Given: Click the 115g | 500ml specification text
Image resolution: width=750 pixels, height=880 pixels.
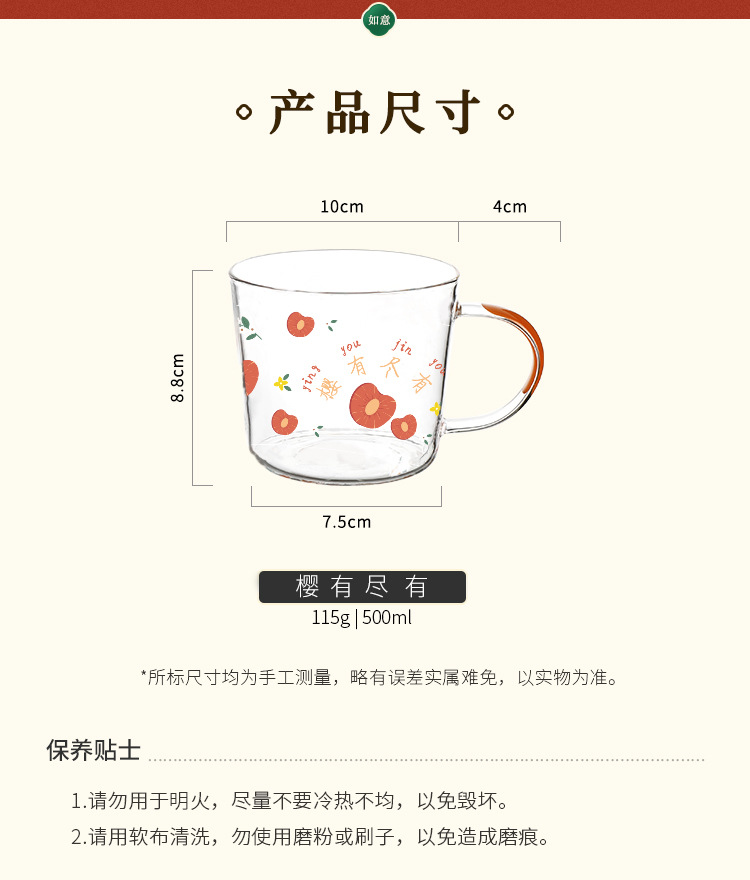Looking at the screenshot, I should [x=362, y=618].
